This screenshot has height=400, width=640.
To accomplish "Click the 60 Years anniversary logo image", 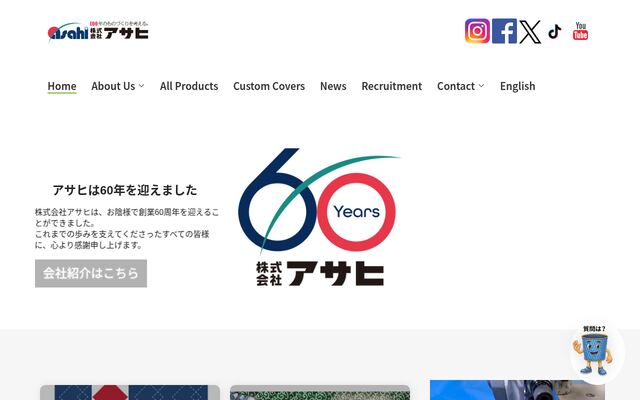I will tap(319, 217).
